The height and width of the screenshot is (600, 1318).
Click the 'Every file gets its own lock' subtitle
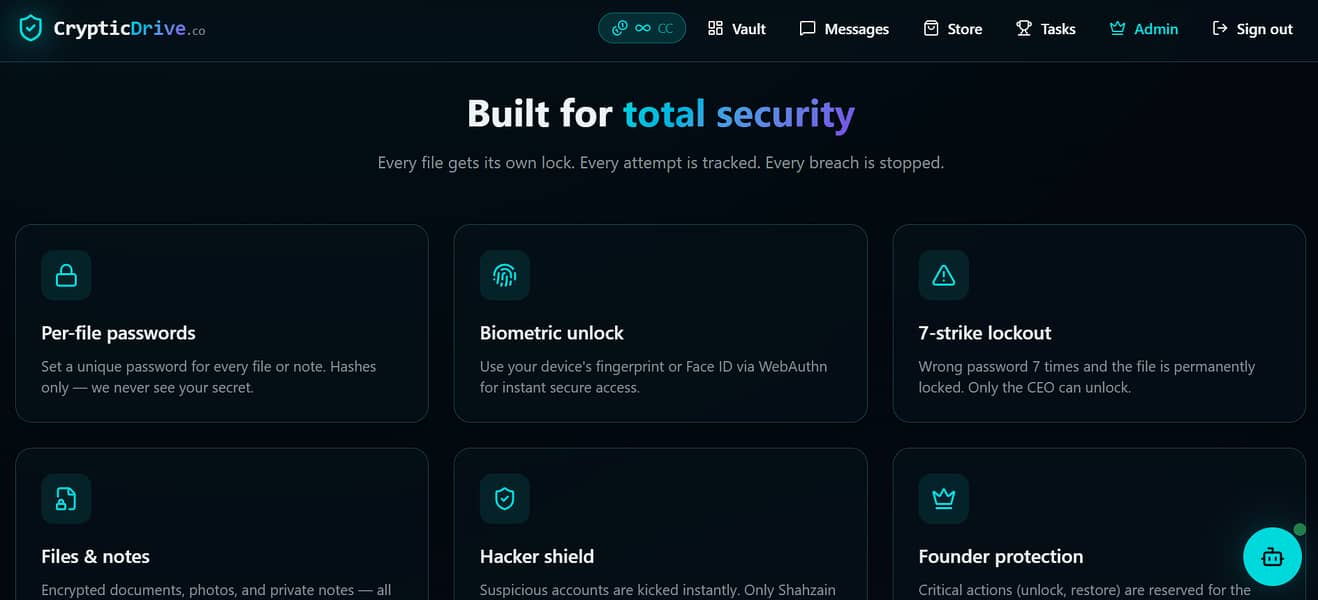point(661,162)
